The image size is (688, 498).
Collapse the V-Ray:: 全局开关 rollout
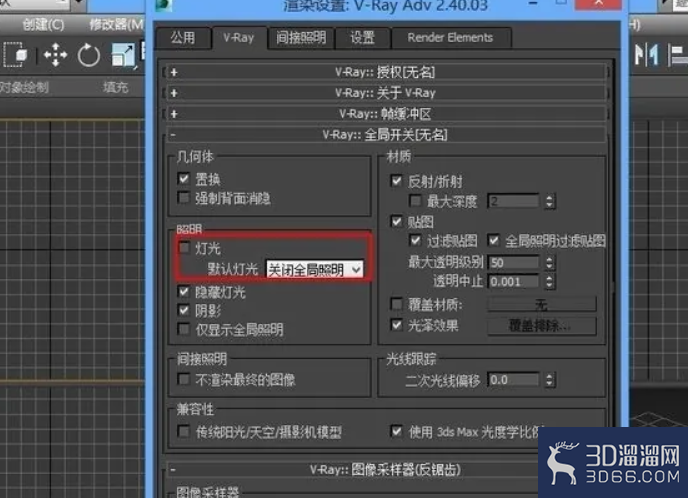pos(385,135)
